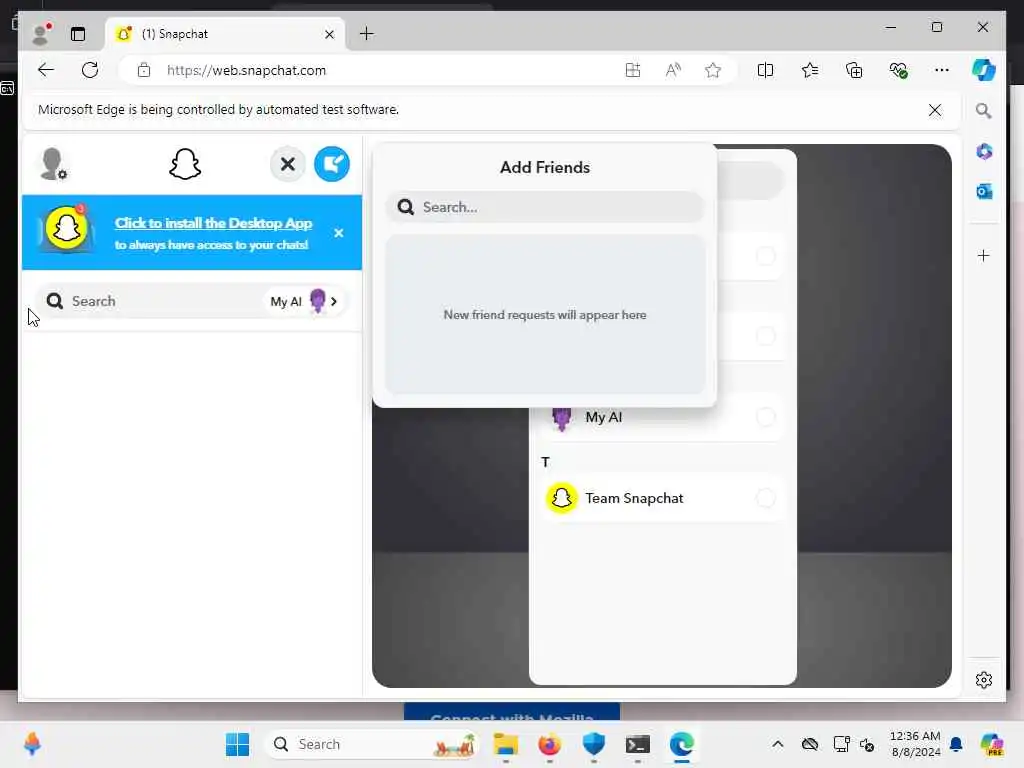The height and width of the screenshot is (768, 1024).
Task: Add a new sidebar app with plus
Action: tap(984, 255)
